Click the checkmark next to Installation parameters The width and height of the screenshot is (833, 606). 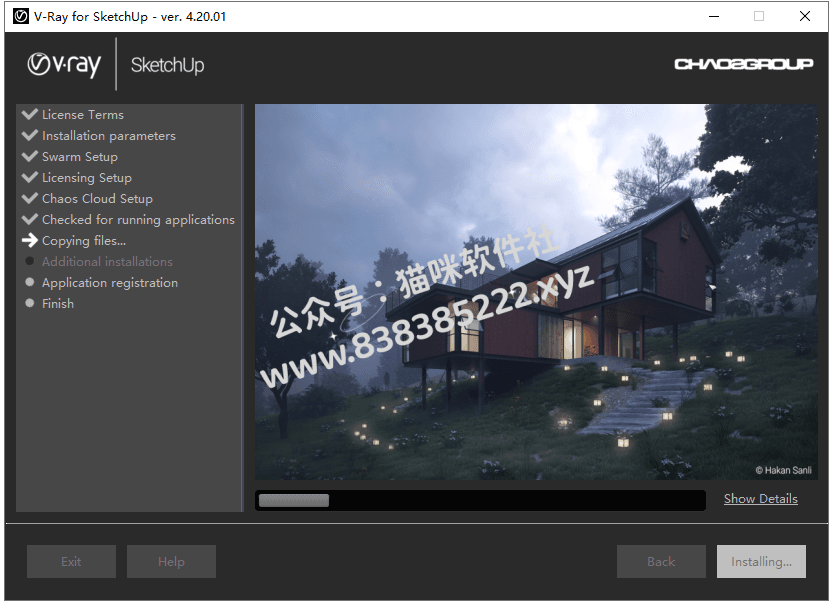point(30,135)
